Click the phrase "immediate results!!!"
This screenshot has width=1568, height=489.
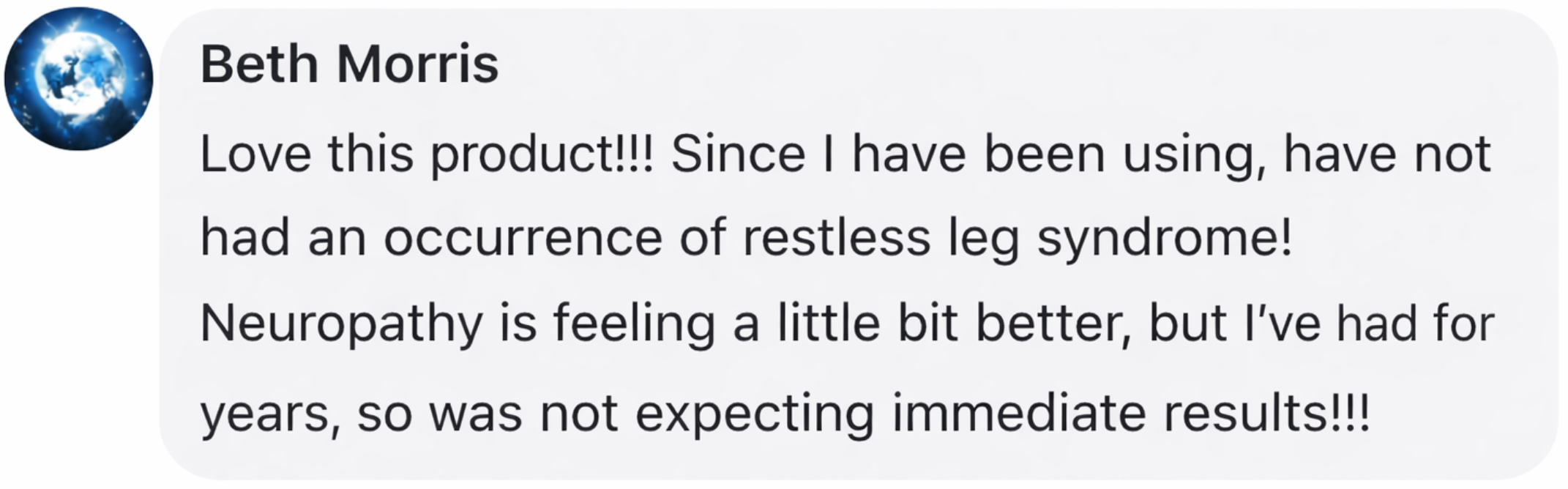(x=1131, y=414)
